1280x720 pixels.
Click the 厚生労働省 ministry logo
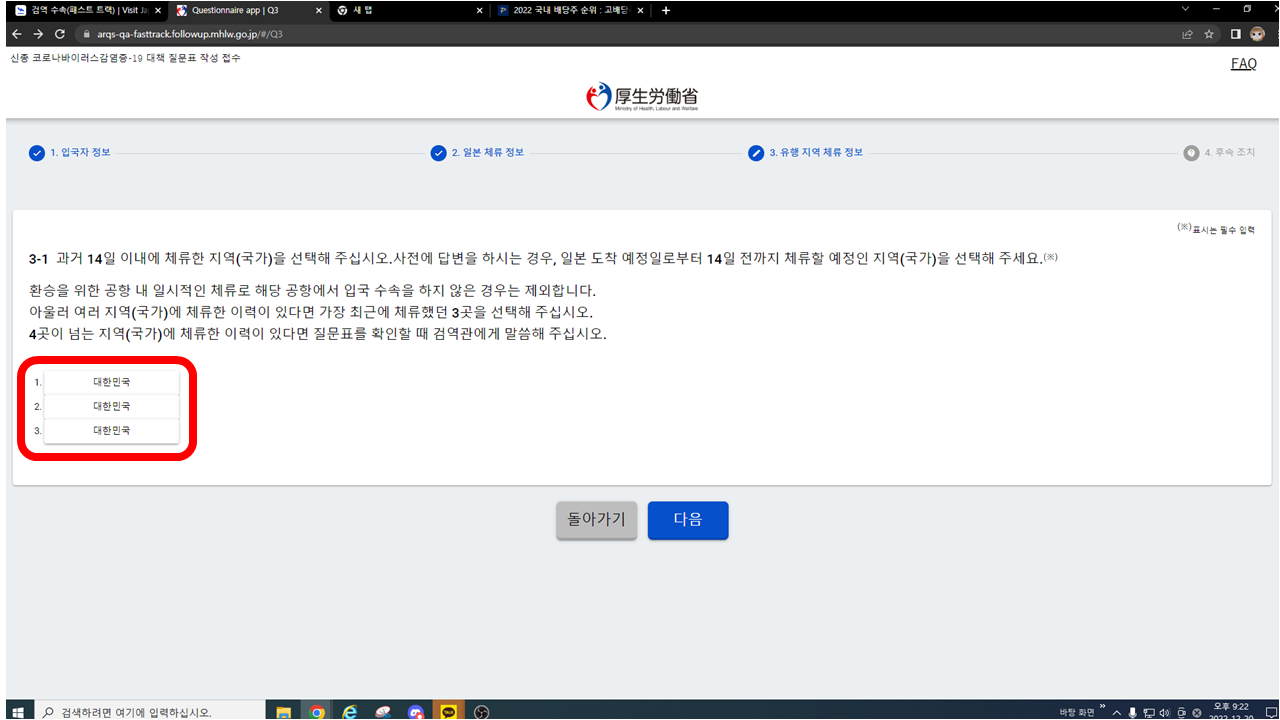click(642, 97)
